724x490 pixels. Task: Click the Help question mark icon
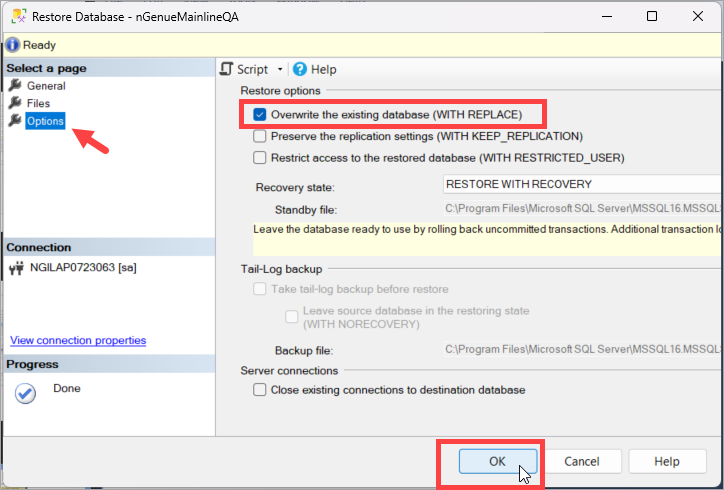[x=300, y=69]
